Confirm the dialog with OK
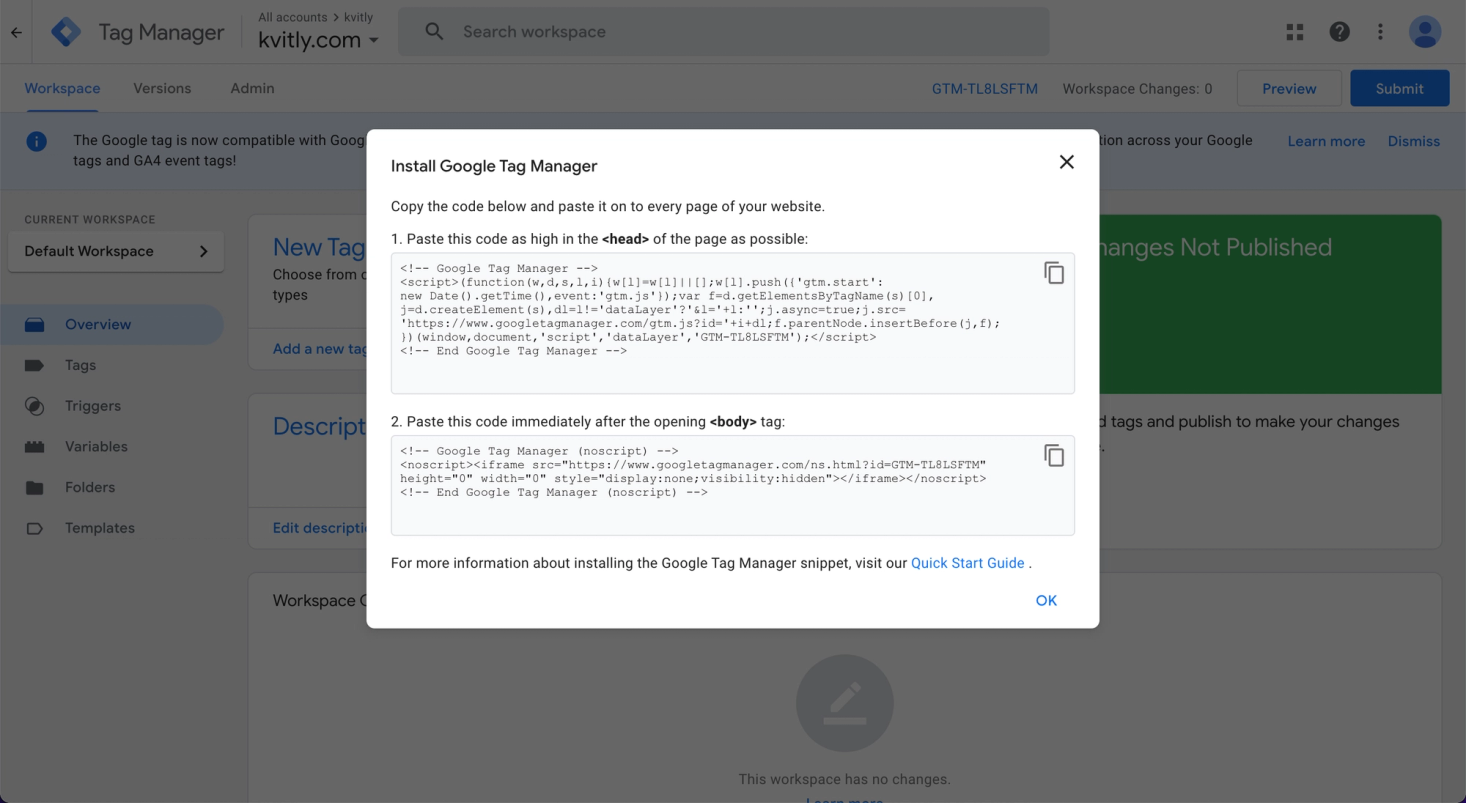 (1046, 600)
